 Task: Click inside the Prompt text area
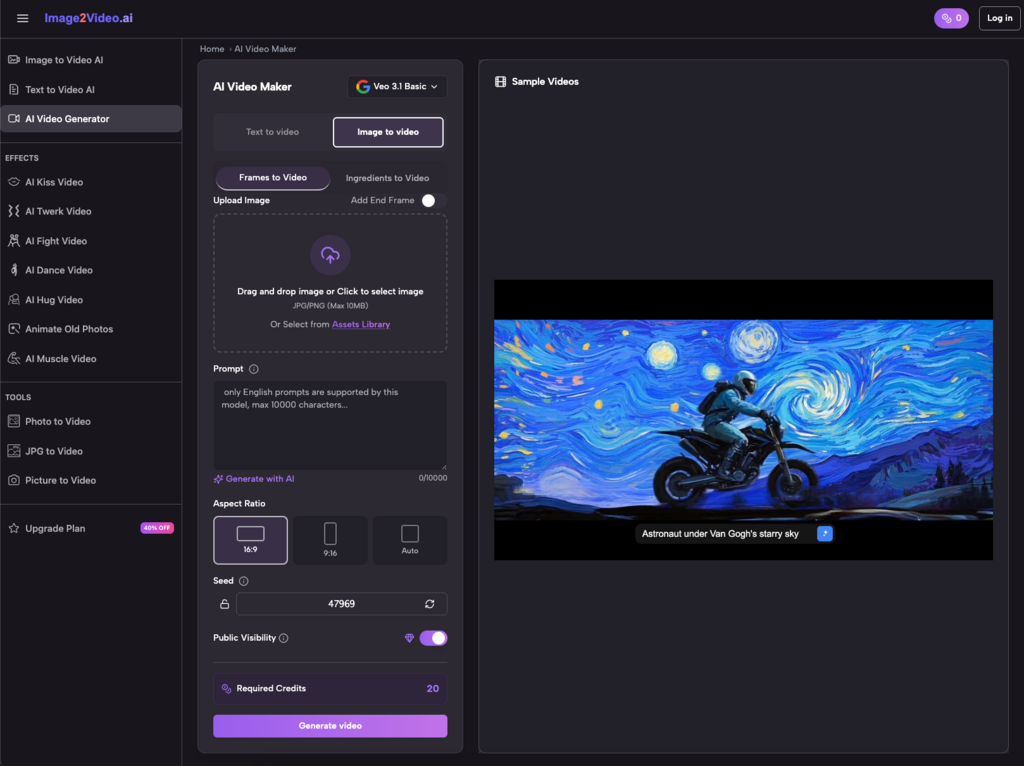click(330, 430)
